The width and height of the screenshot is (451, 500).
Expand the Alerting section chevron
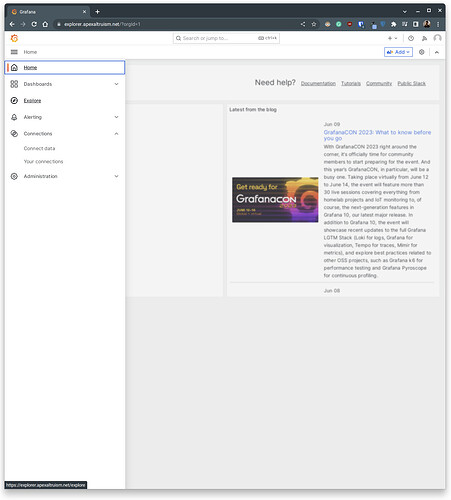click(116, 117)
